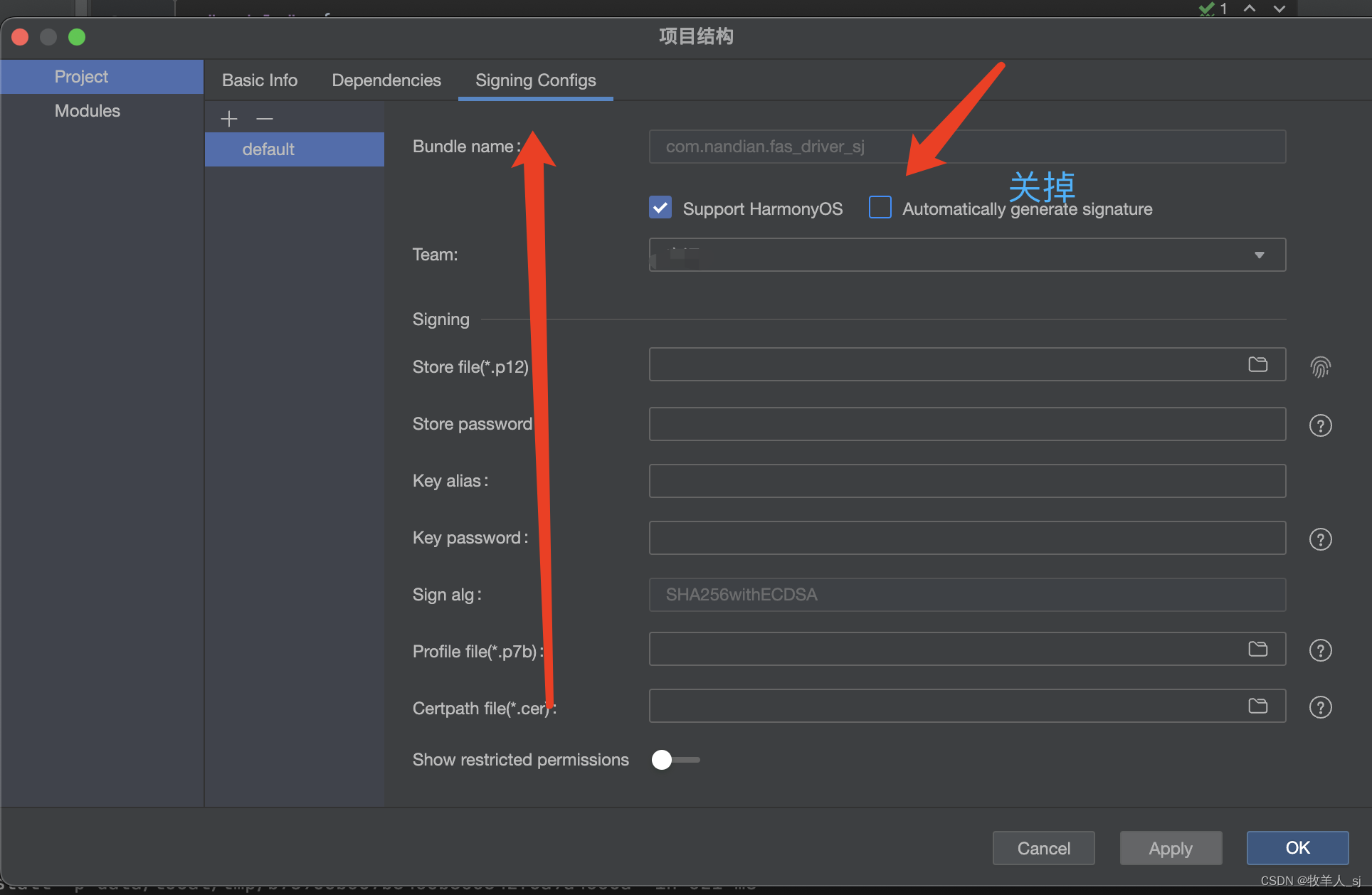Click the fingerprint icon to generate key store
Viewport: 1372px width, 895px height.
pos(1320,367)
